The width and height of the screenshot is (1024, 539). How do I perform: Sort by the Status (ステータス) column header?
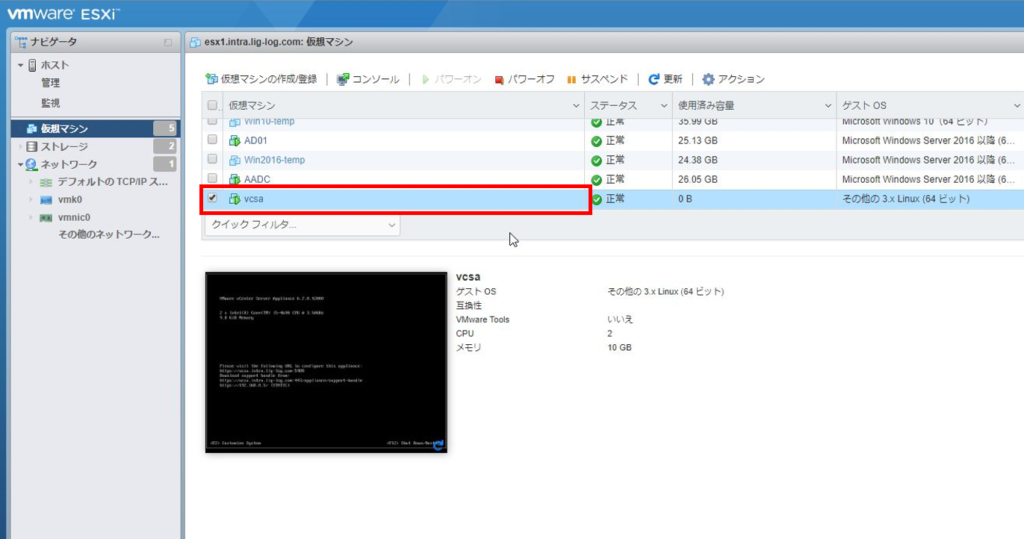tap(613, 106)
